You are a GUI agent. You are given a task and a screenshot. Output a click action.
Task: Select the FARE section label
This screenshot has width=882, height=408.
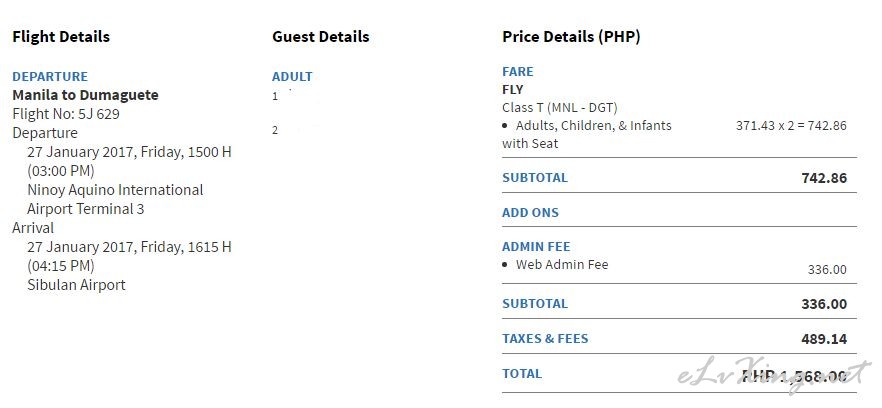click(518, 71)
